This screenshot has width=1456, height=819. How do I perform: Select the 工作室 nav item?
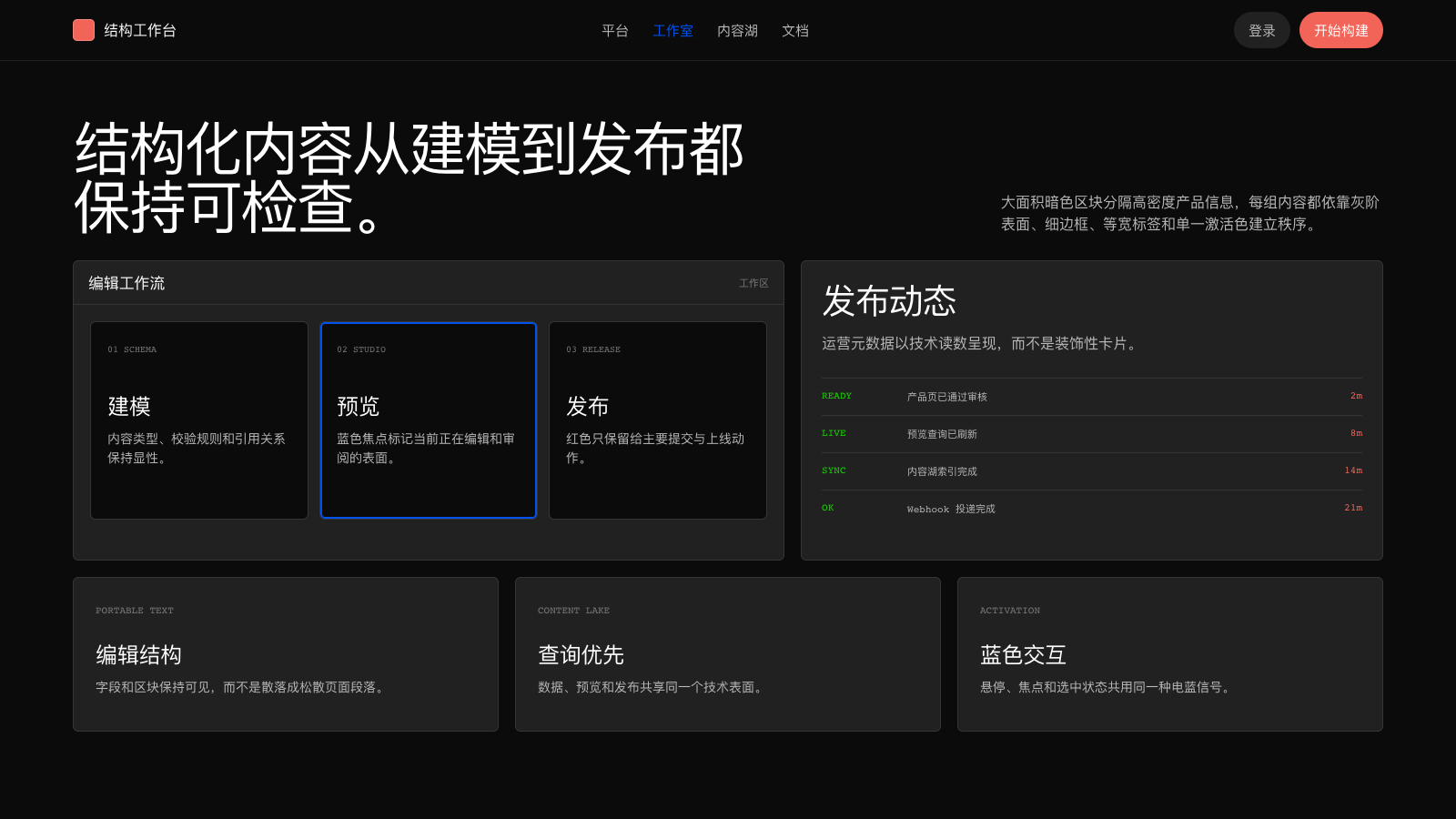coord(673,31)
